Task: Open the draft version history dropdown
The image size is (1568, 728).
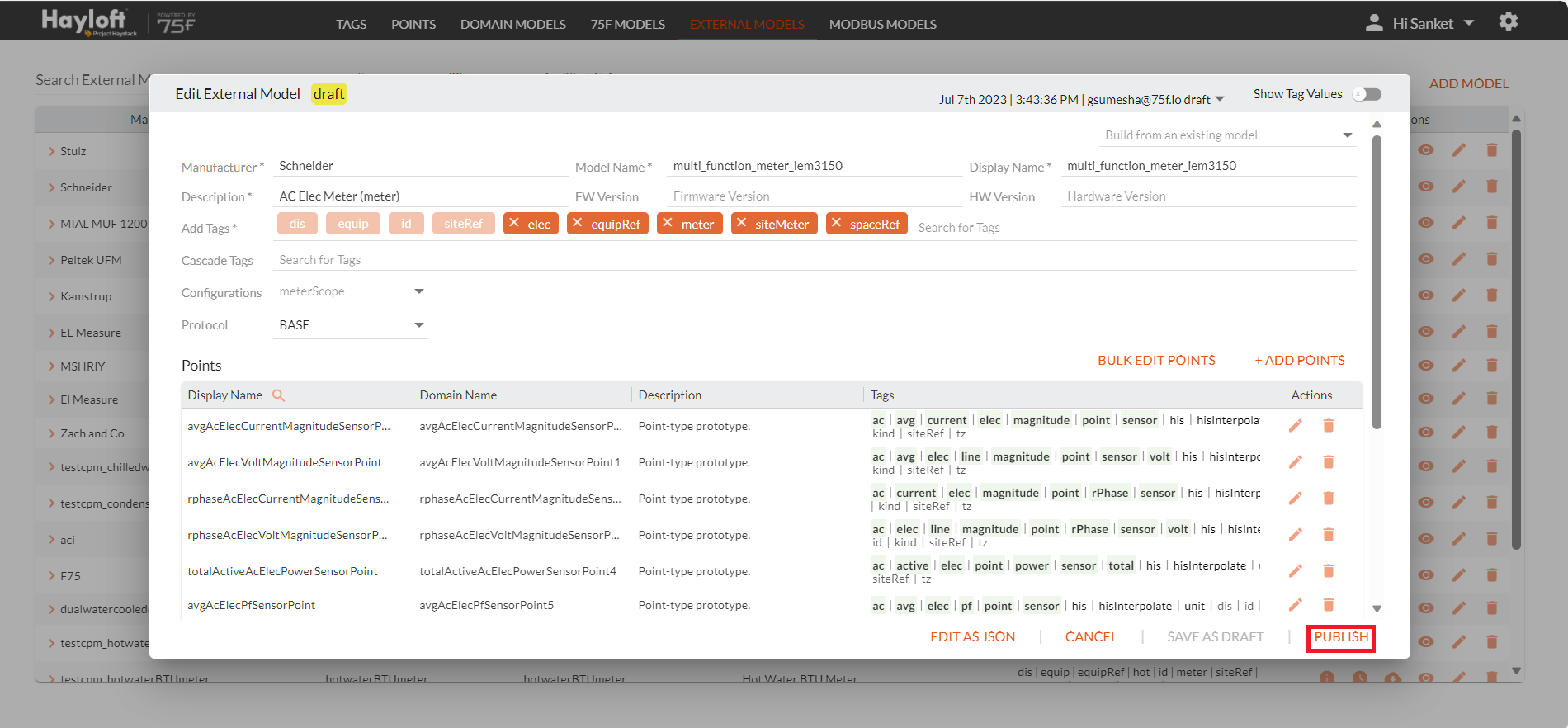Action: (x=1220, y=100)
